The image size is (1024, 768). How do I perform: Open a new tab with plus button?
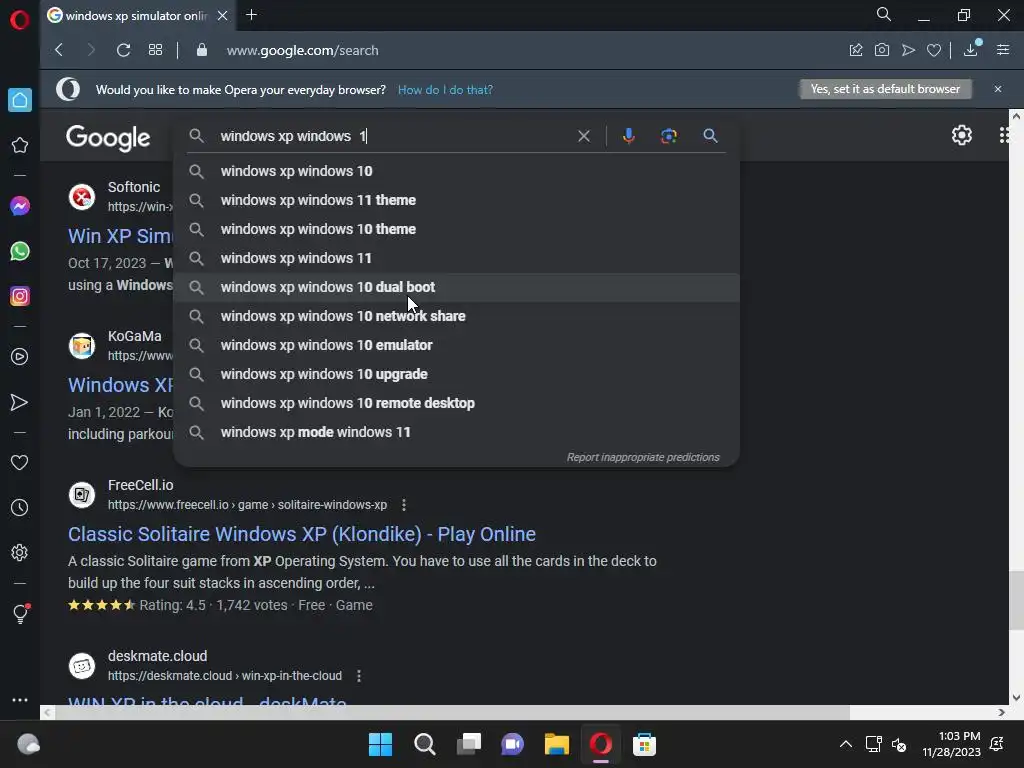click(x=251, y=14)
